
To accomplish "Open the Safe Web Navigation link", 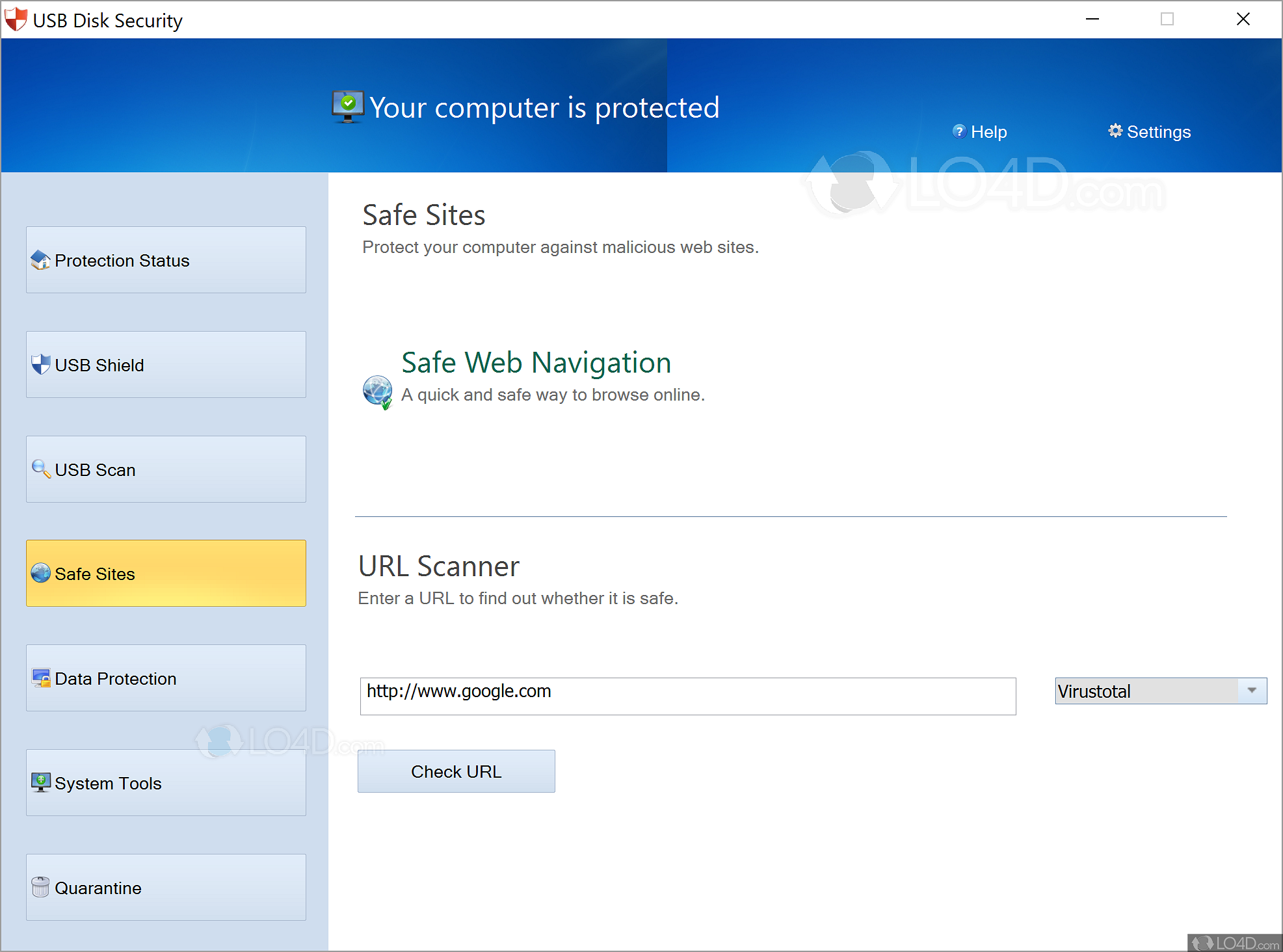I will click(536, 362).
